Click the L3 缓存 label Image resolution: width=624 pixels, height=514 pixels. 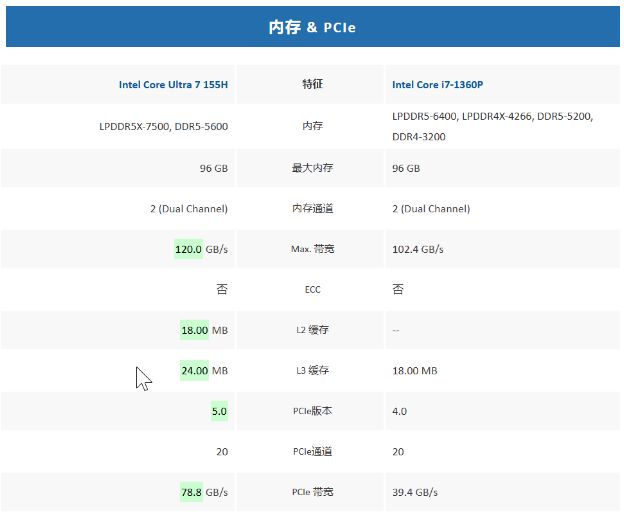pos(312,370)
